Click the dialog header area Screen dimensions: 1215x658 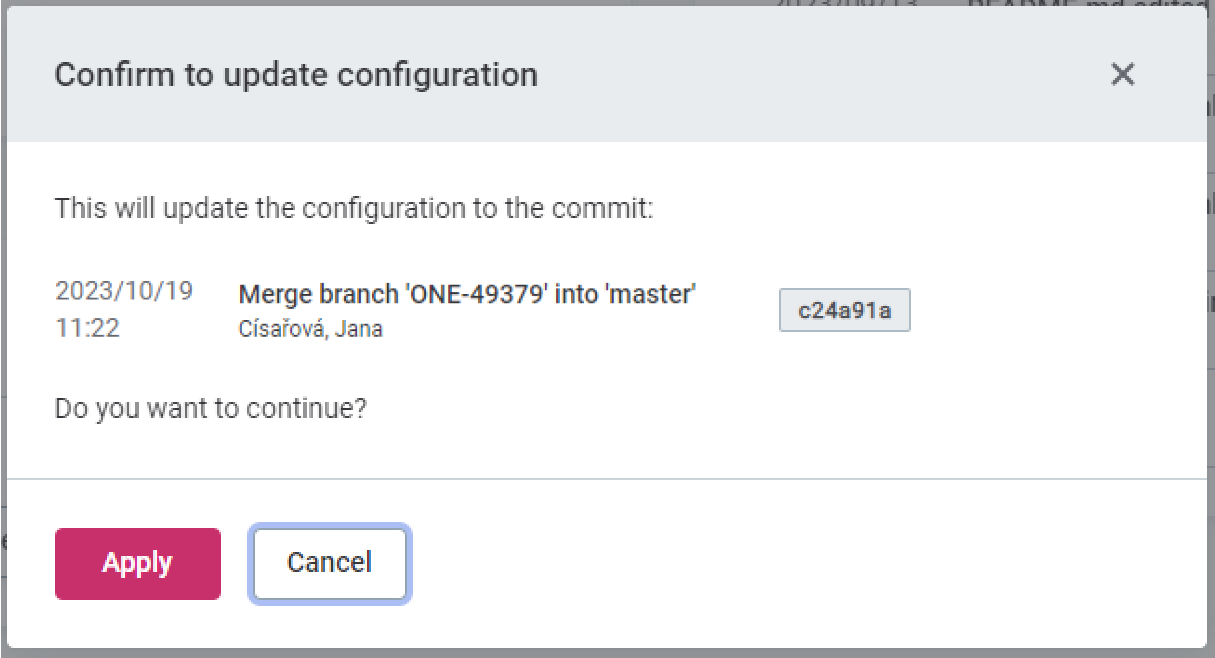click(600, 74)
